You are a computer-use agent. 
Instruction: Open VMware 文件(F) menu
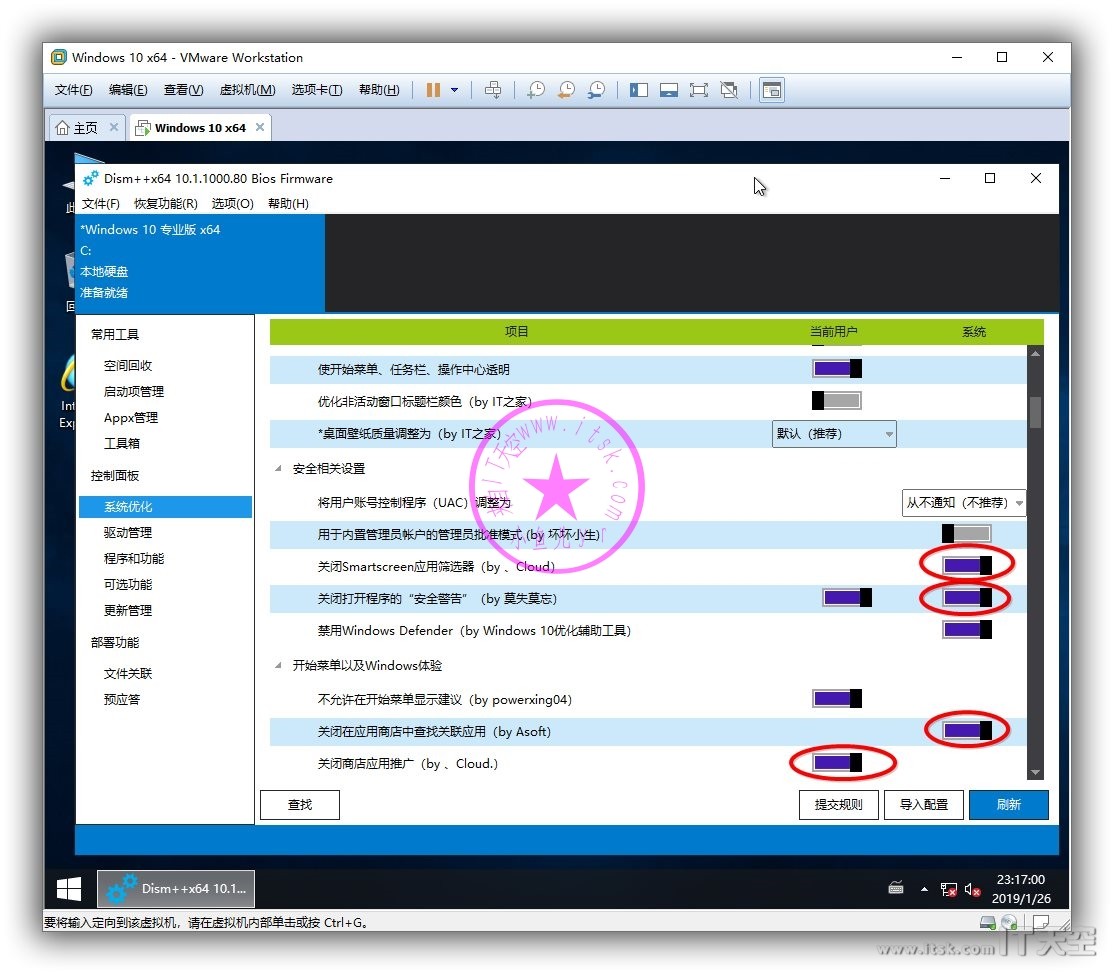(74, 90)
